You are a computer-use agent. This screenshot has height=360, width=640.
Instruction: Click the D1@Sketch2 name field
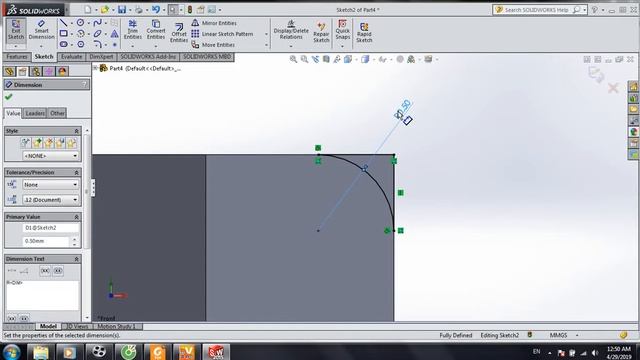pos(51,228)
